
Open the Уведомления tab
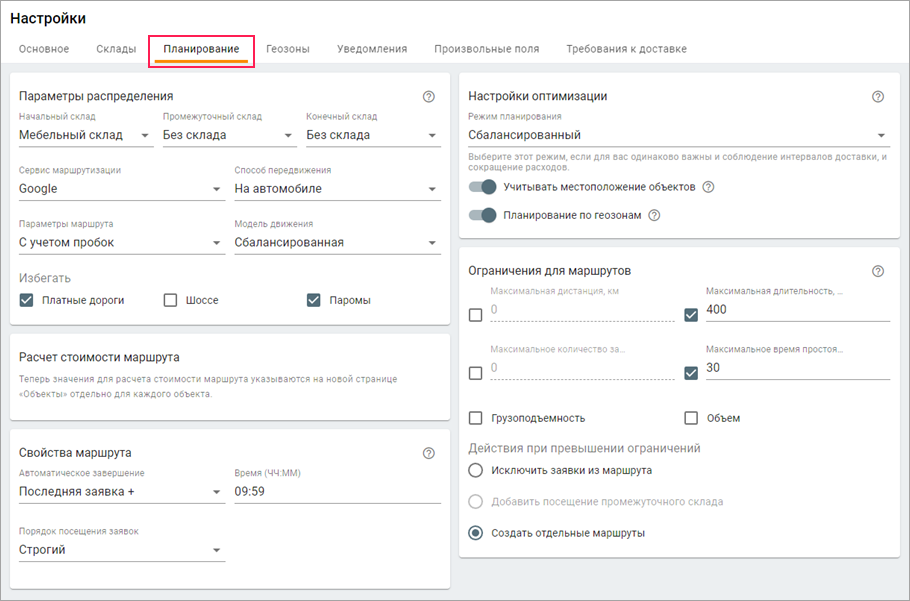(x=372, y=49)
